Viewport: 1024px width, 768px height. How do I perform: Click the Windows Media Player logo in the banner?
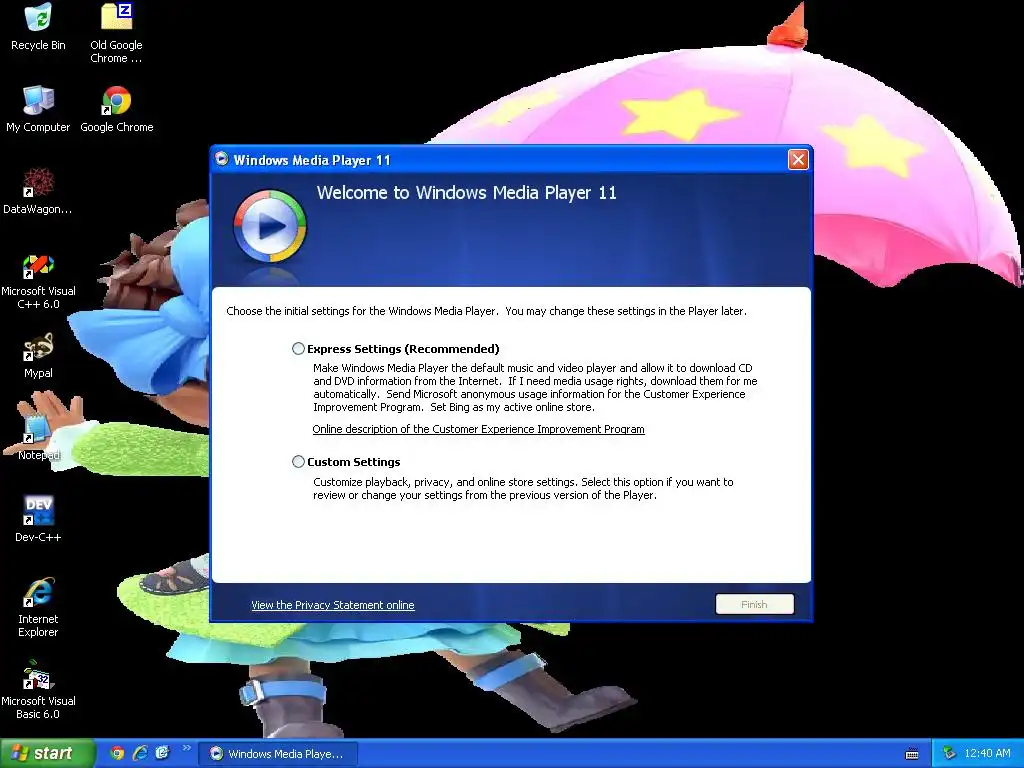270,227
